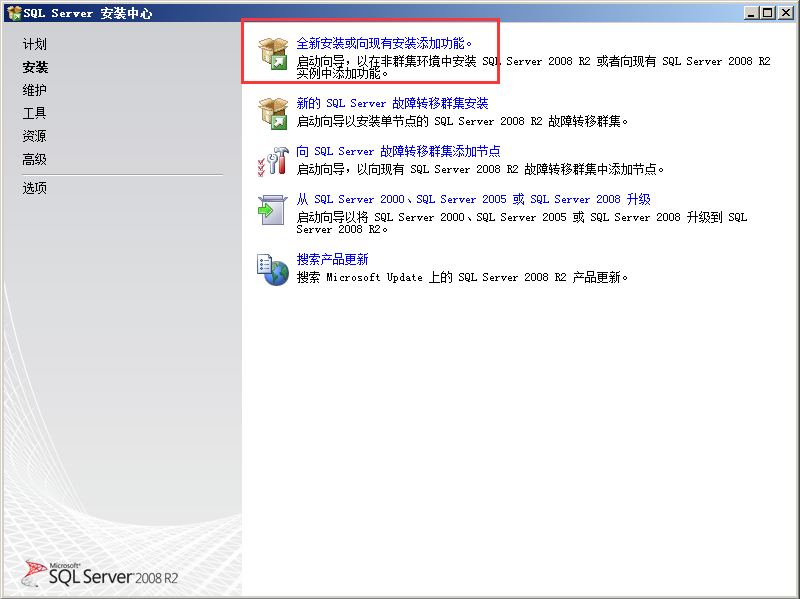The height and width of the screenshot is (599, 800).
Task: Minimize the SQL Server 安装中心 window
Action: click(x=751, y=13)
